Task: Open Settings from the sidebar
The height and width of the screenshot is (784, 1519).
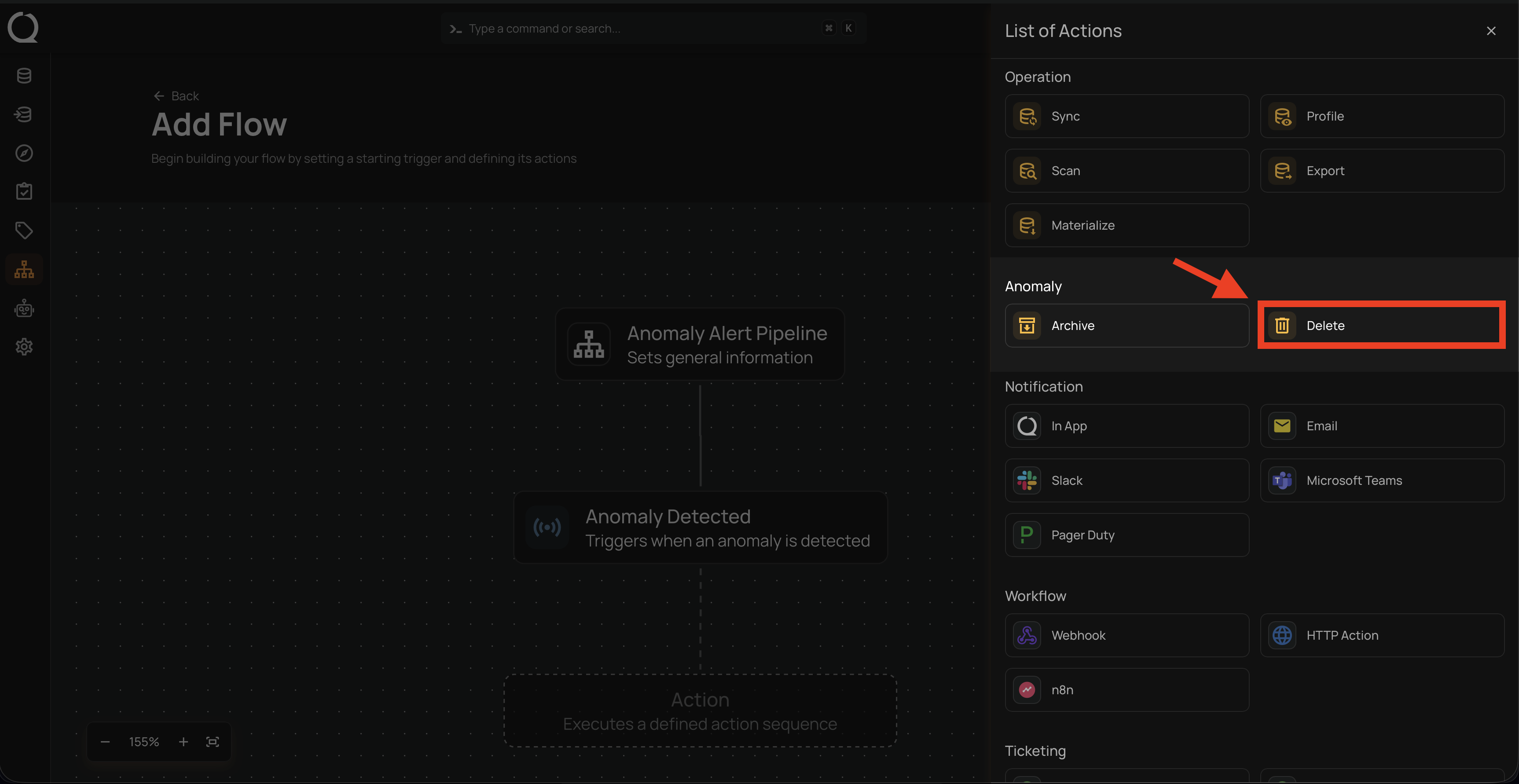Action: [24, 347]
